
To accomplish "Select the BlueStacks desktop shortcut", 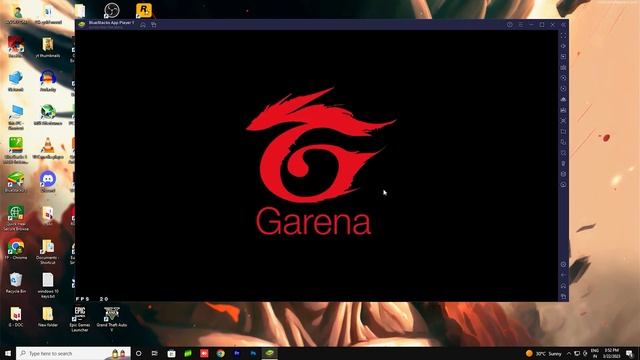I will [x=16, y=182].
